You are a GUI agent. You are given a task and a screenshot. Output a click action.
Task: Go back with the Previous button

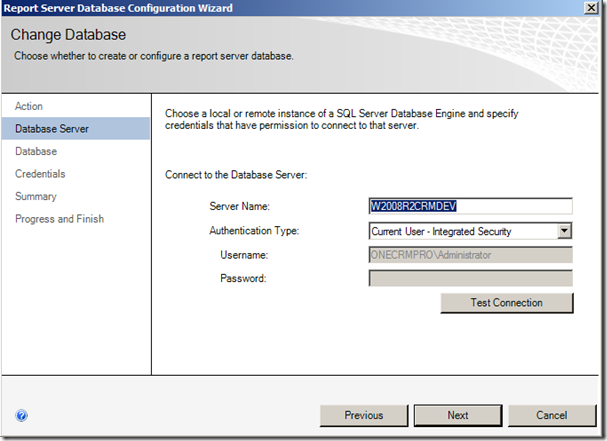pyautogui.click(x=363, y=415)
